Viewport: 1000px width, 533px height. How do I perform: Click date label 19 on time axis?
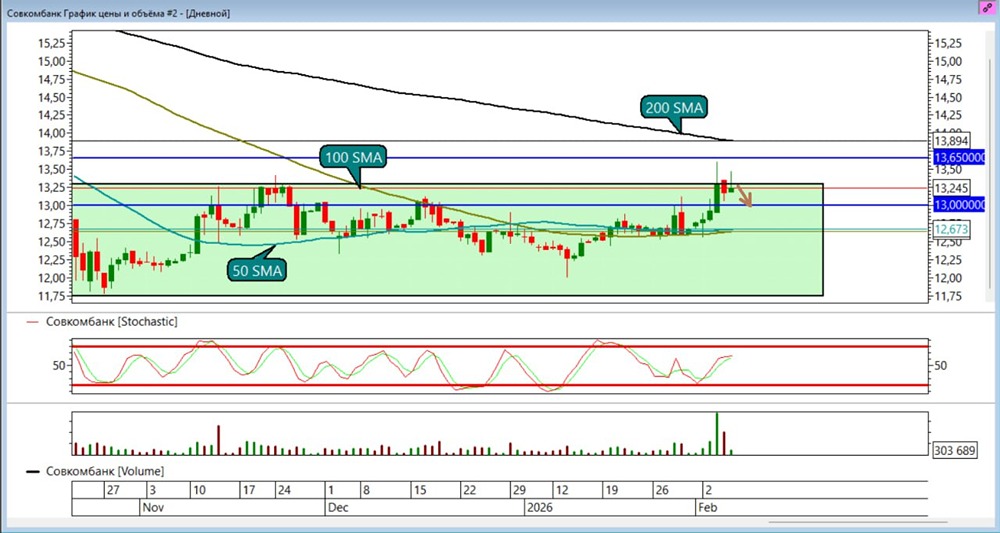[x=611, y=491]
